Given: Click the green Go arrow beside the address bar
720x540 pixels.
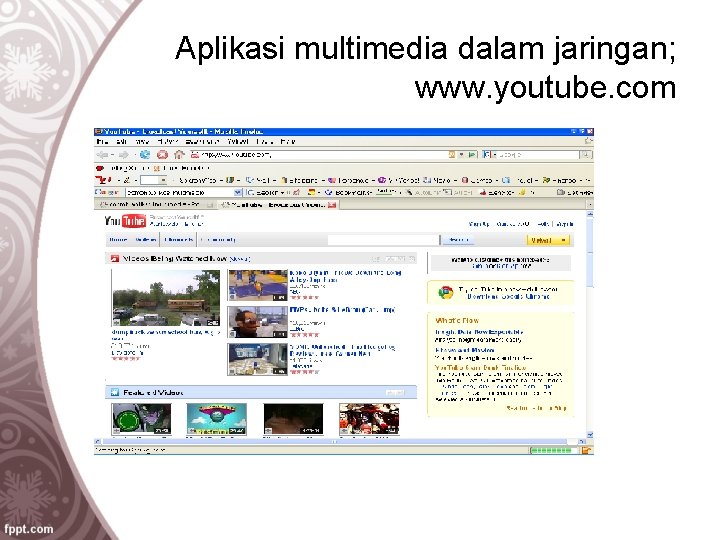Looking at the screenshot, I should 472,155.
